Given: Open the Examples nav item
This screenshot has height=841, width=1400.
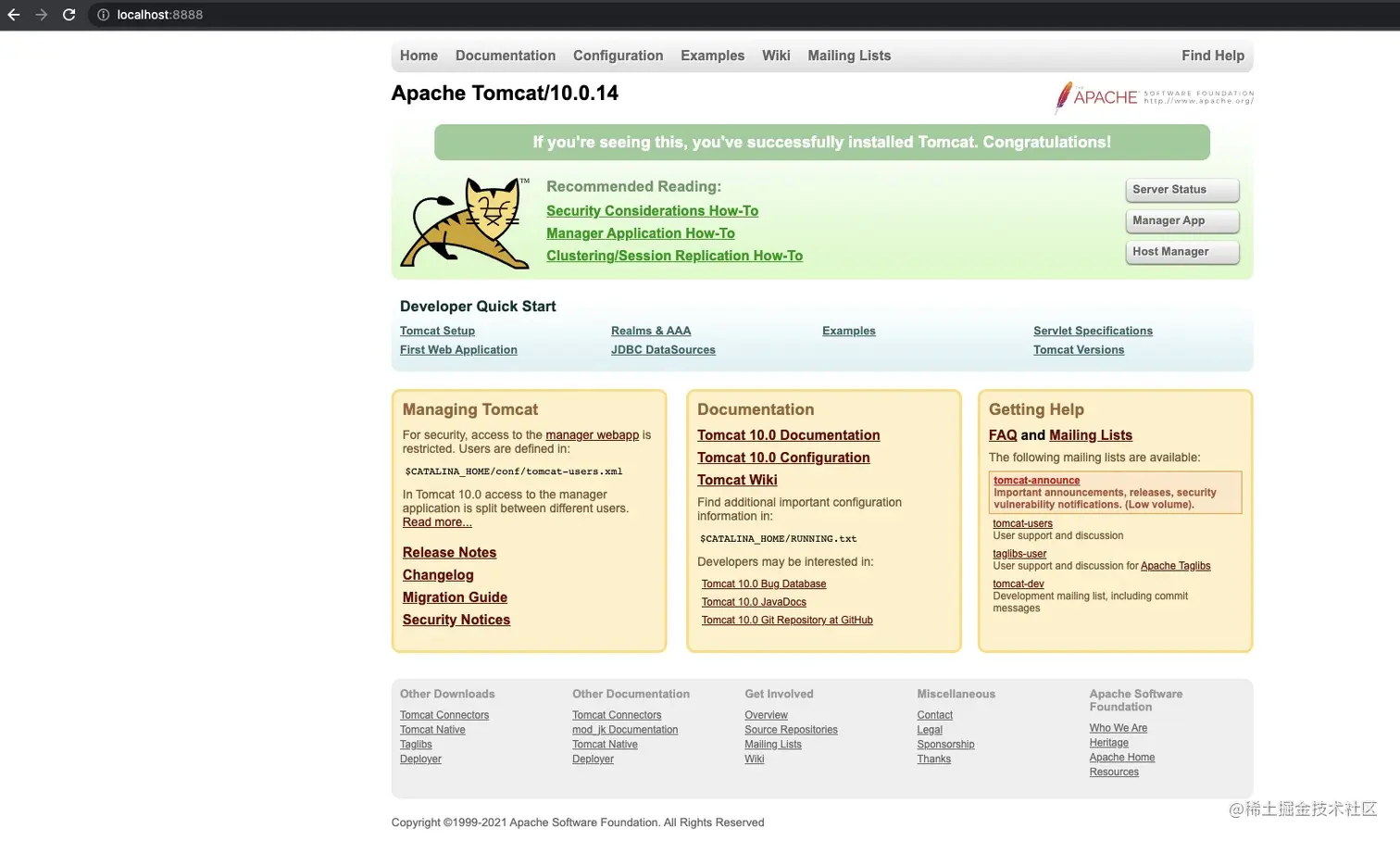Looking at the screenshot, I should 712,56.
